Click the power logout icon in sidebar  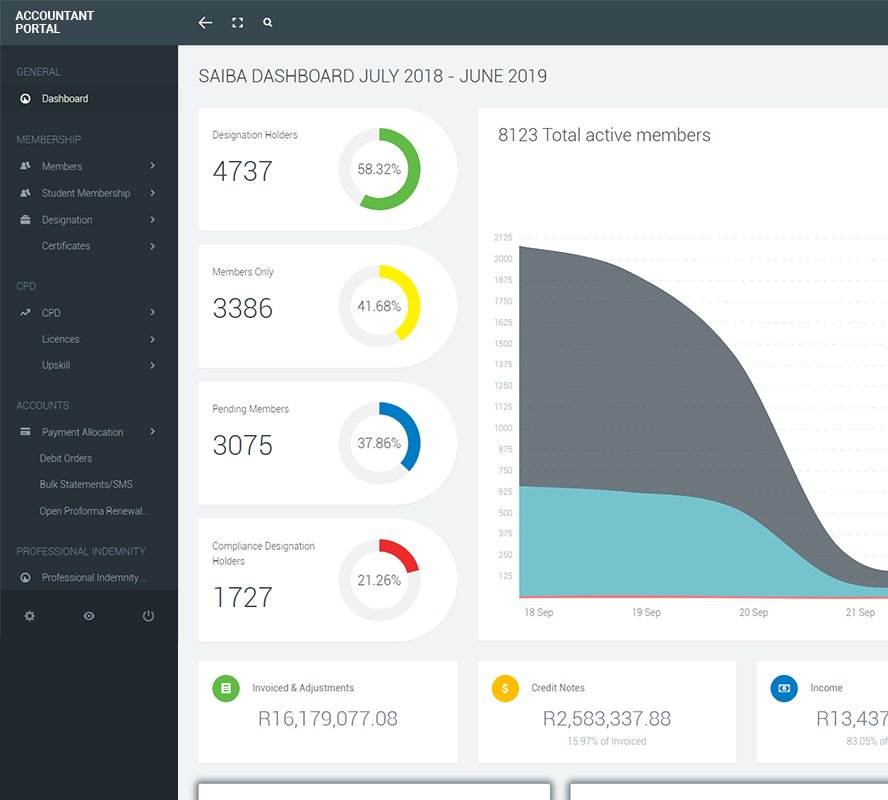[148, 616]
